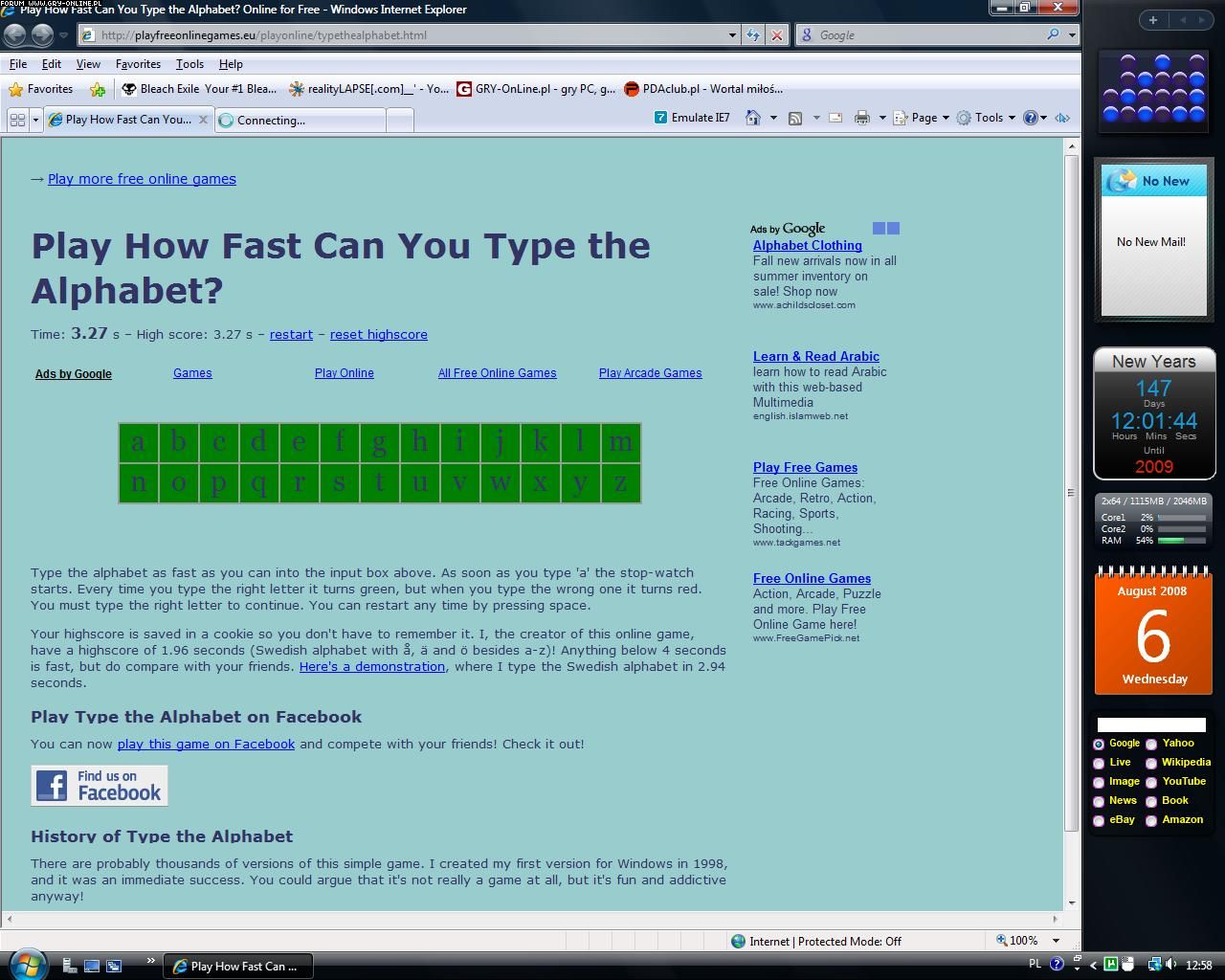The width and height of the screenshot is (1225, 980).
Task: Select the Live radio option in search gadget
Action: click(1099, 763)
